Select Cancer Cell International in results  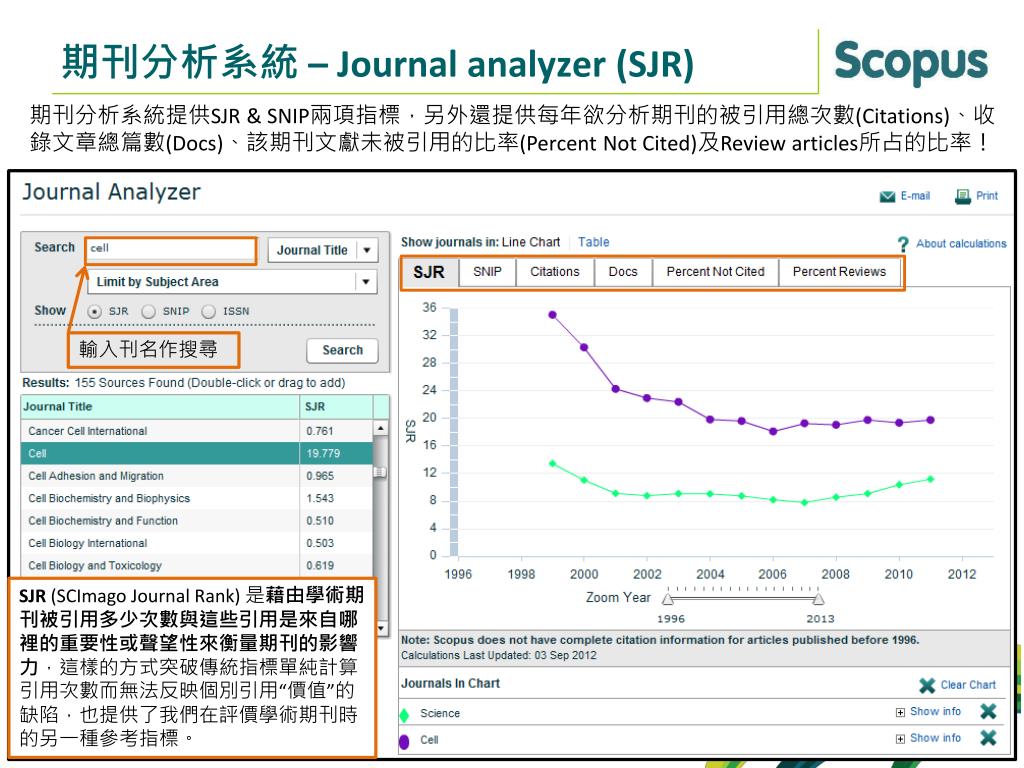(197, 431)
